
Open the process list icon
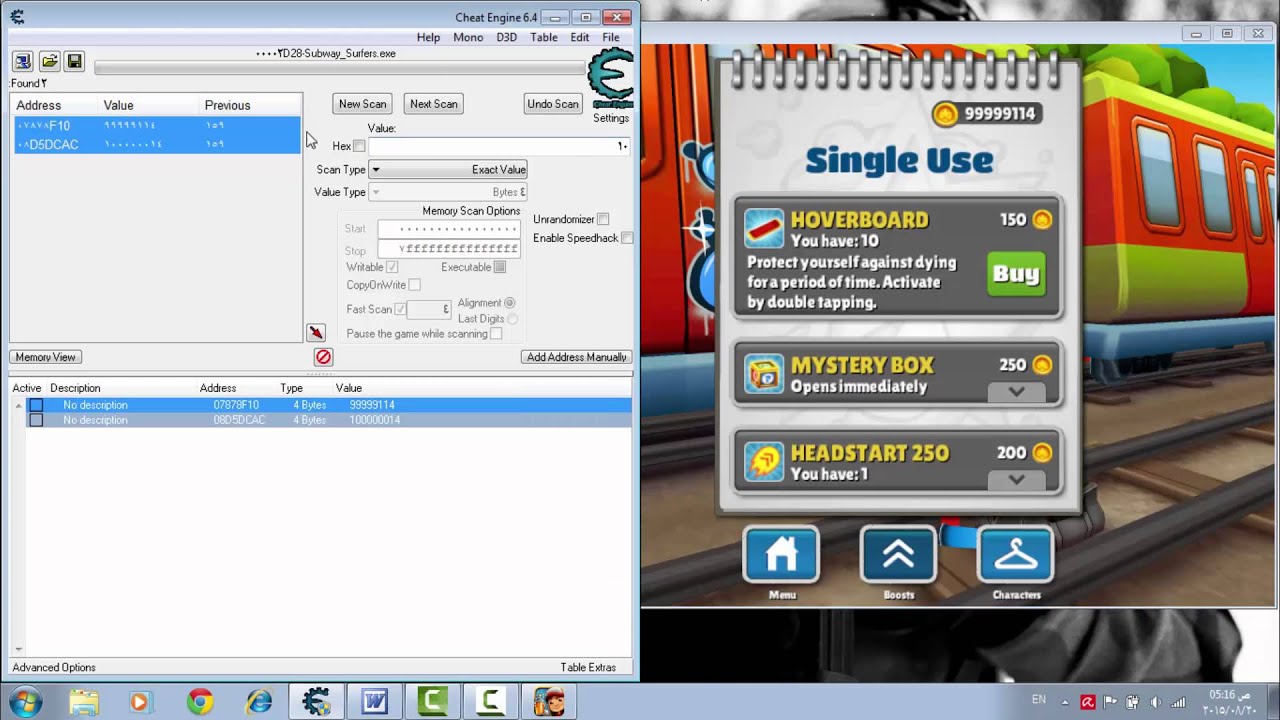pos(23,62)
